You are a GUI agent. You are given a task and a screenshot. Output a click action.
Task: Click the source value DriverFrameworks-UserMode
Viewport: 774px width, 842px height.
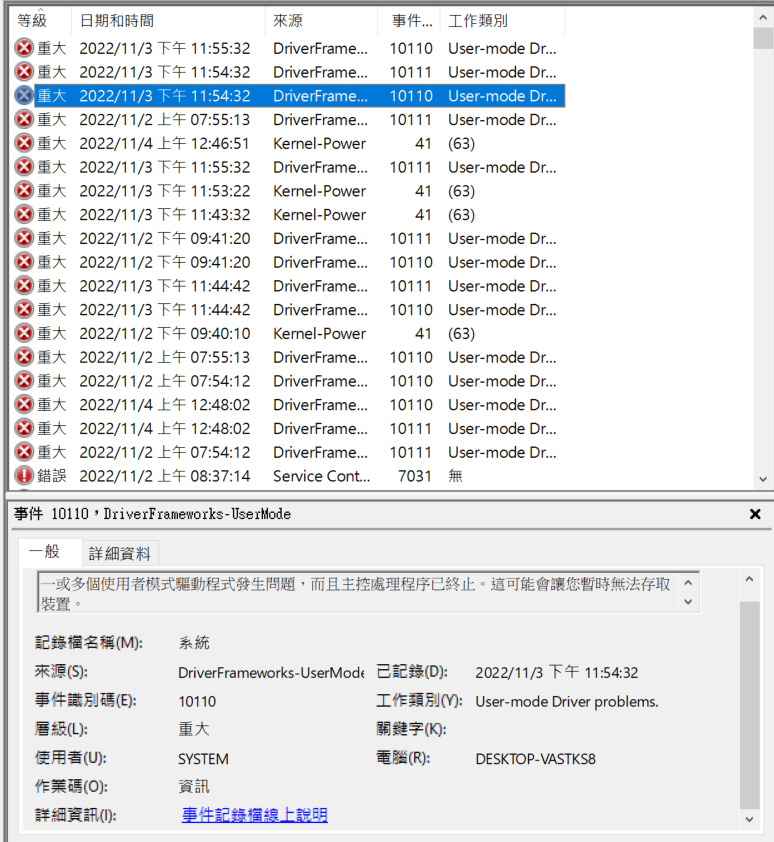click(x=271, y=673)
